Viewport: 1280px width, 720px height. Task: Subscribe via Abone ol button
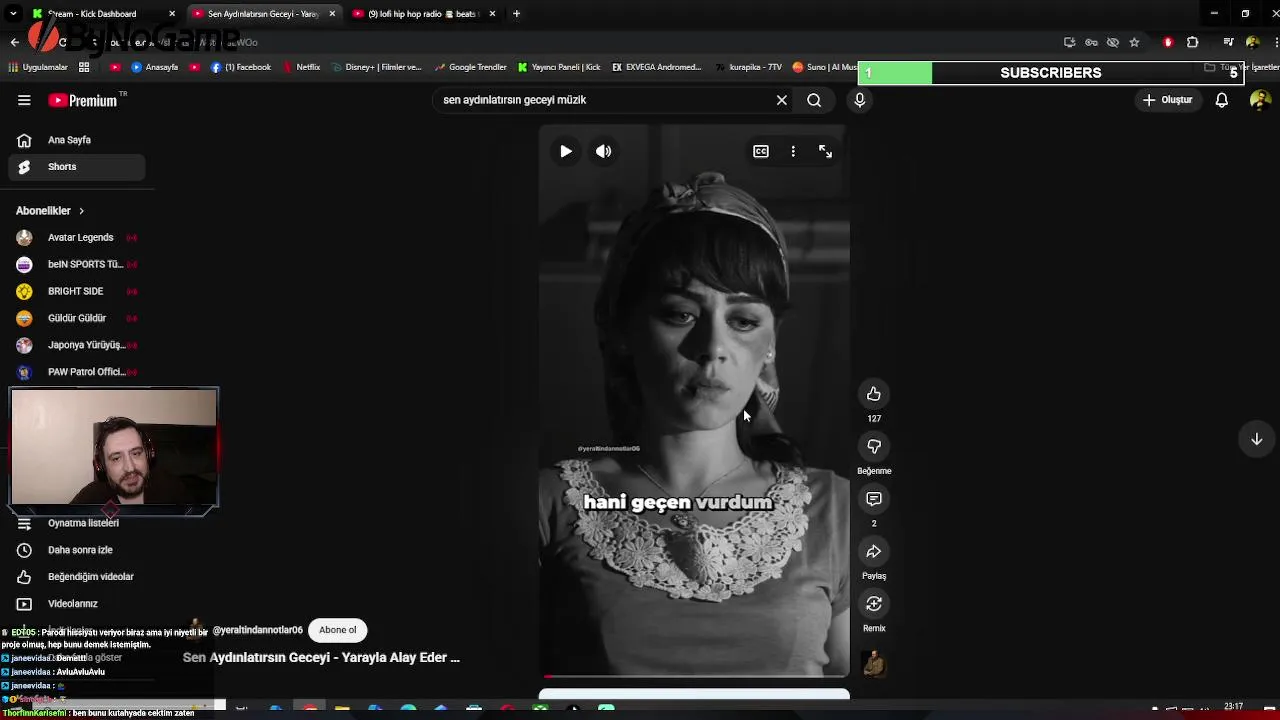338,630
